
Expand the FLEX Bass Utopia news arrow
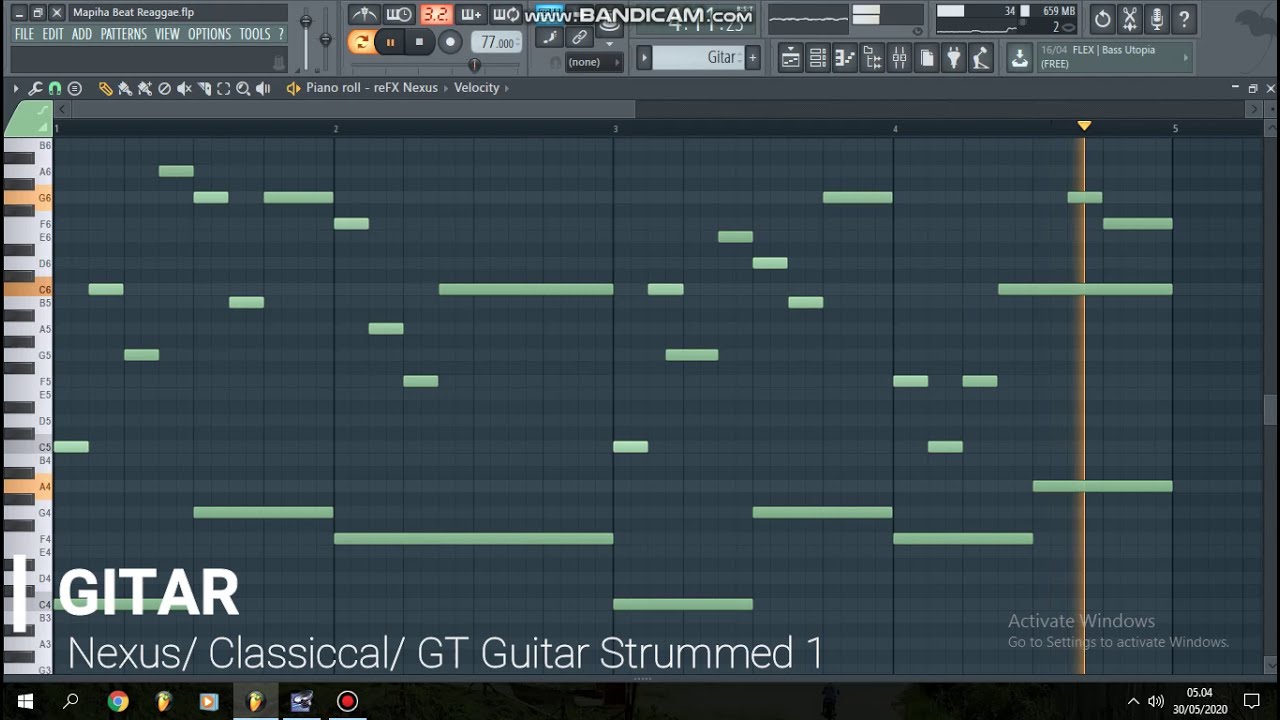(x=1186, y=57)
